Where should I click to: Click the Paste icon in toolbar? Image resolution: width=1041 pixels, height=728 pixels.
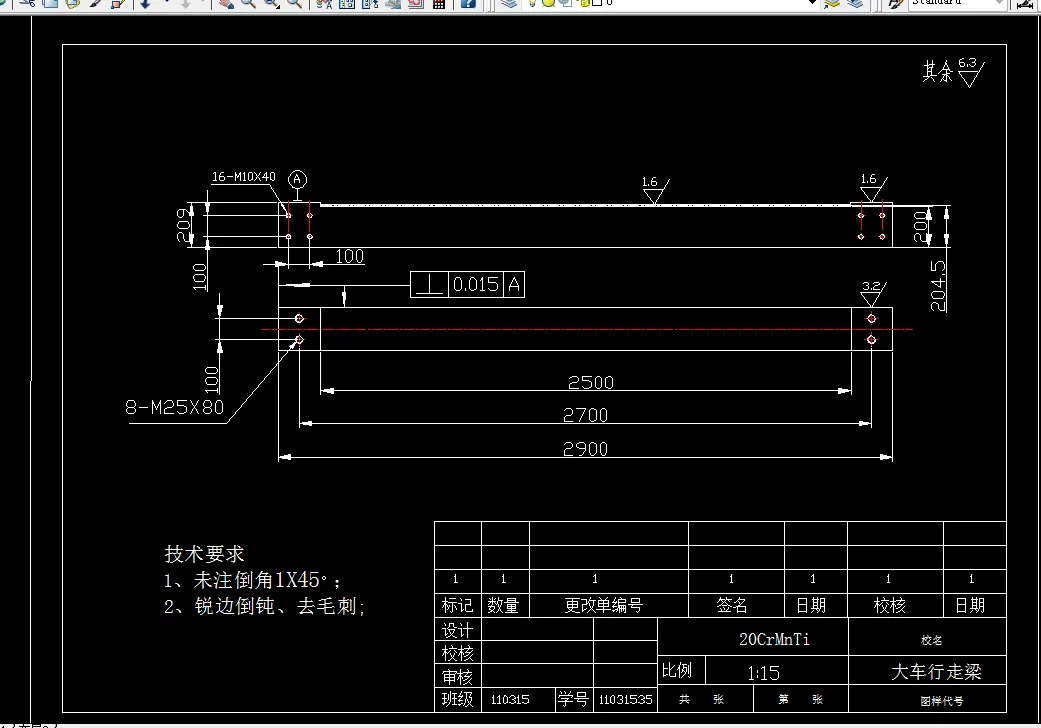point(73,3)
